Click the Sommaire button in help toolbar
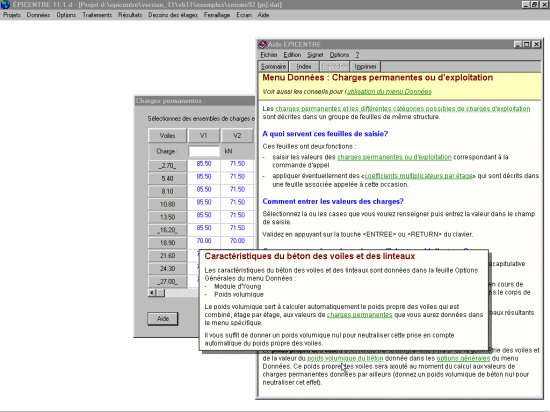Viewport: 550px width, 412px height. click(273, 67)
